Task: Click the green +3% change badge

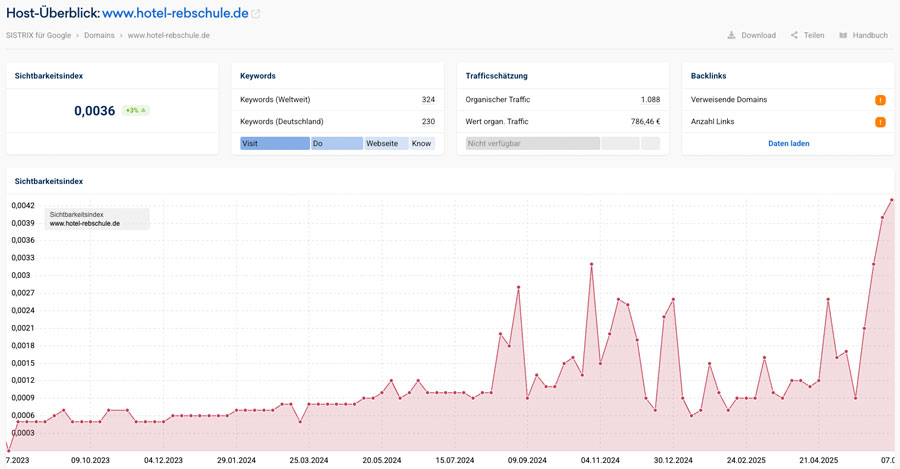Action: point(136,110)
